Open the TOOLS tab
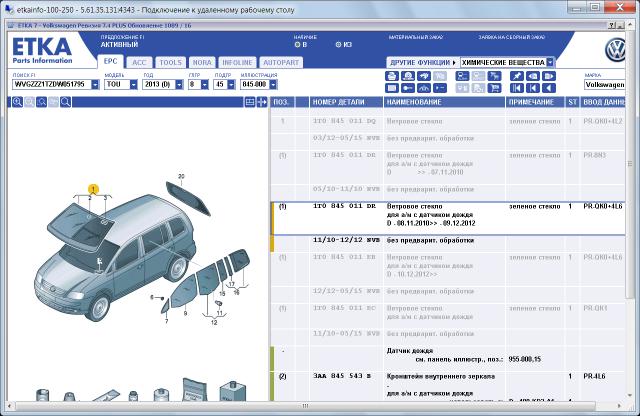The height and width of the screenshot is (416, 640). pos(170,62)
